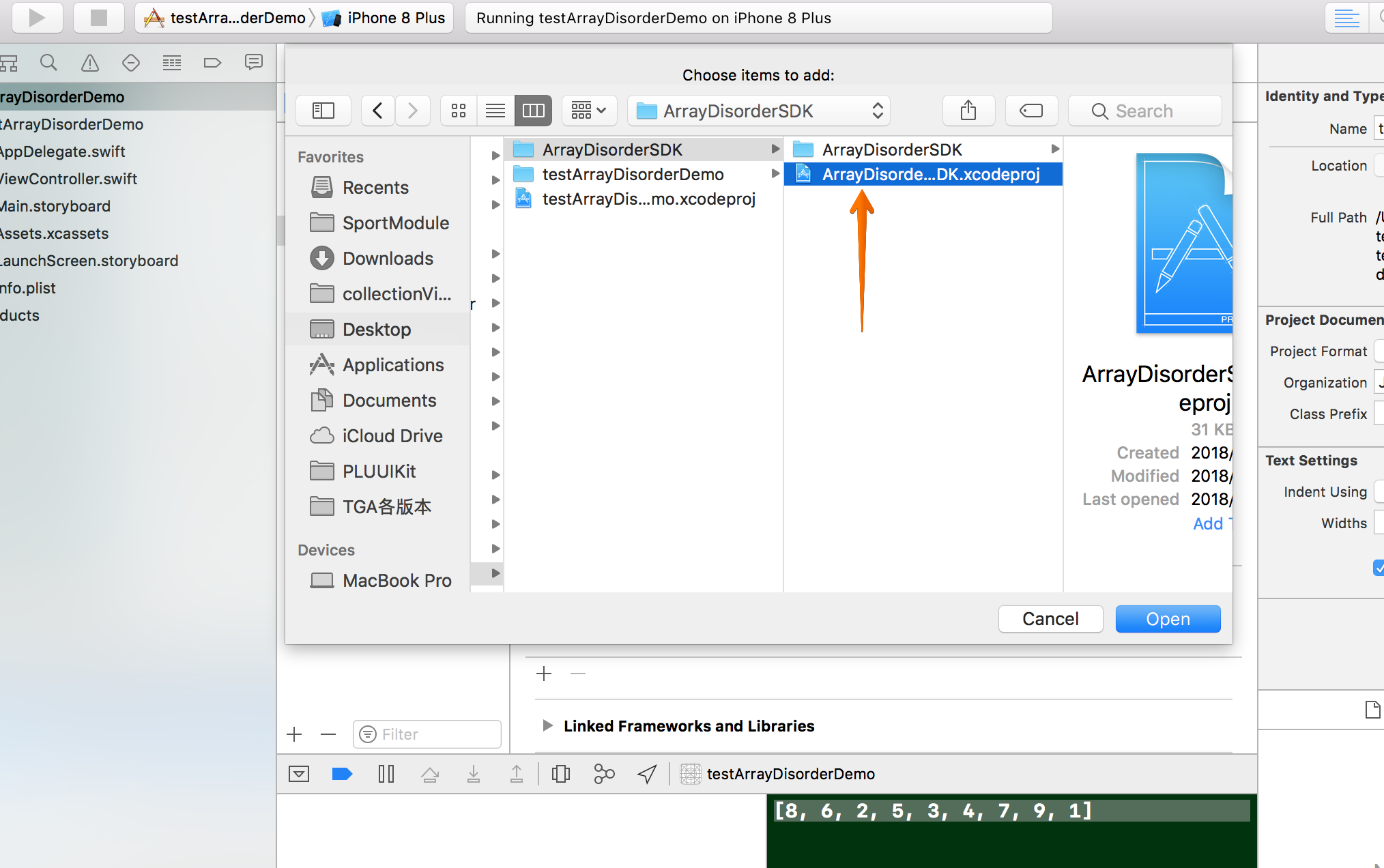Click the Run play button
This screenshot has width=1384, height=868.
[37, 18]
